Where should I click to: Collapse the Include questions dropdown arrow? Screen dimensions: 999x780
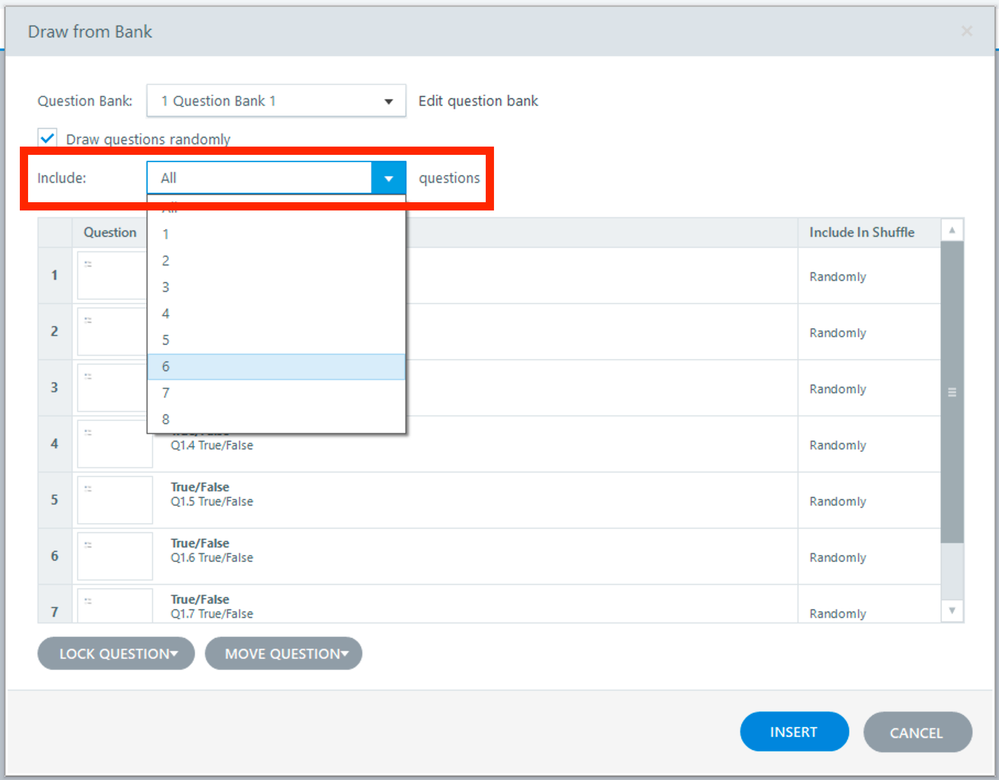(388, 178)
